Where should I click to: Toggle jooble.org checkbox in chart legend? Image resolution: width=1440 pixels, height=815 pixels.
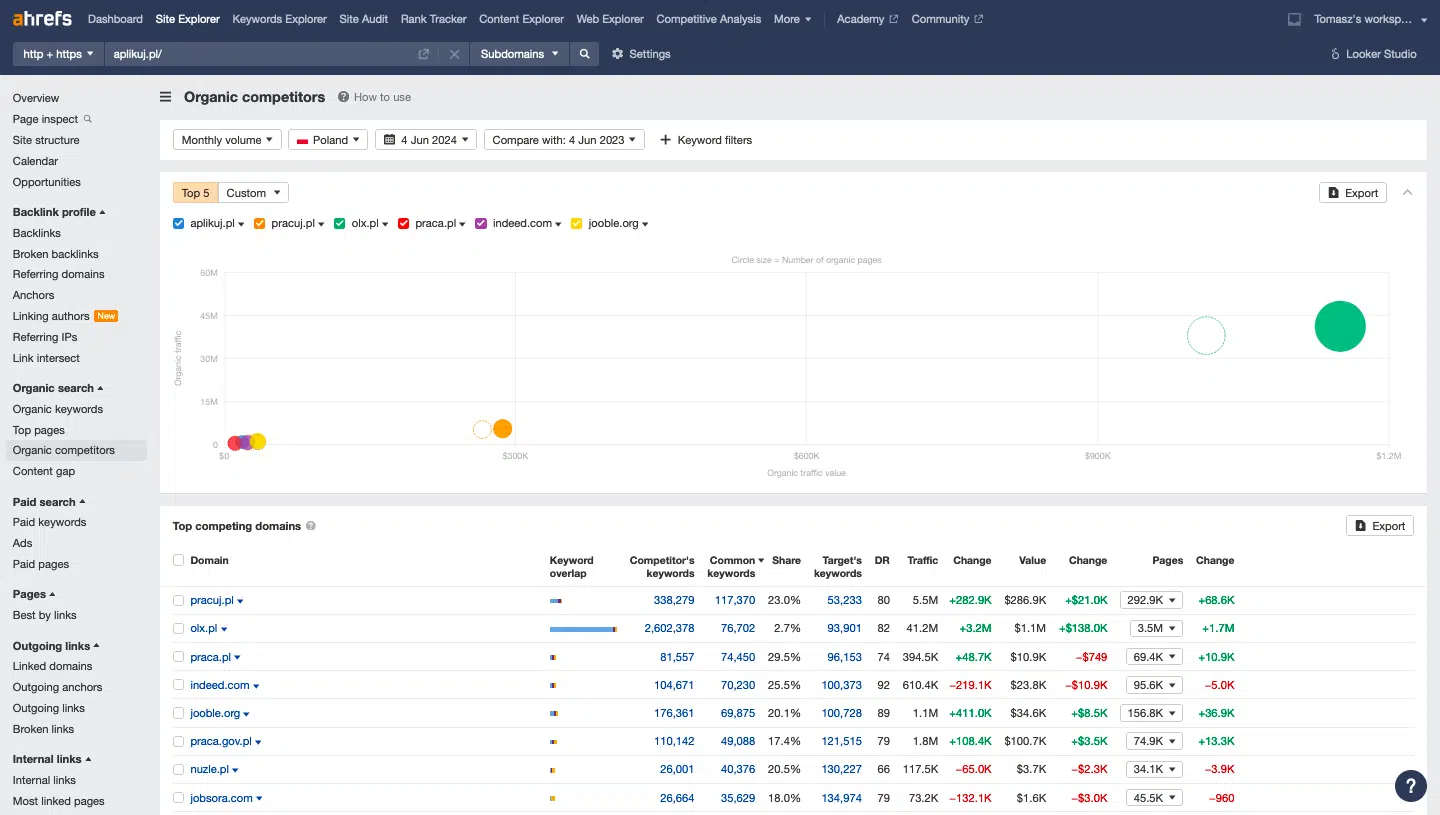click(576, 223)
